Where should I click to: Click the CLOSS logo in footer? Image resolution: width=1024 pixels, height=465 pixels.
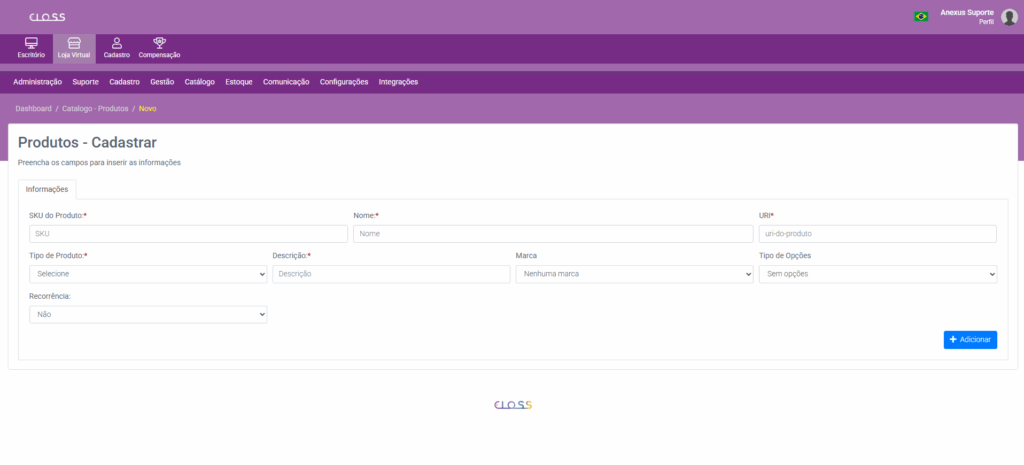coord(513,405)
